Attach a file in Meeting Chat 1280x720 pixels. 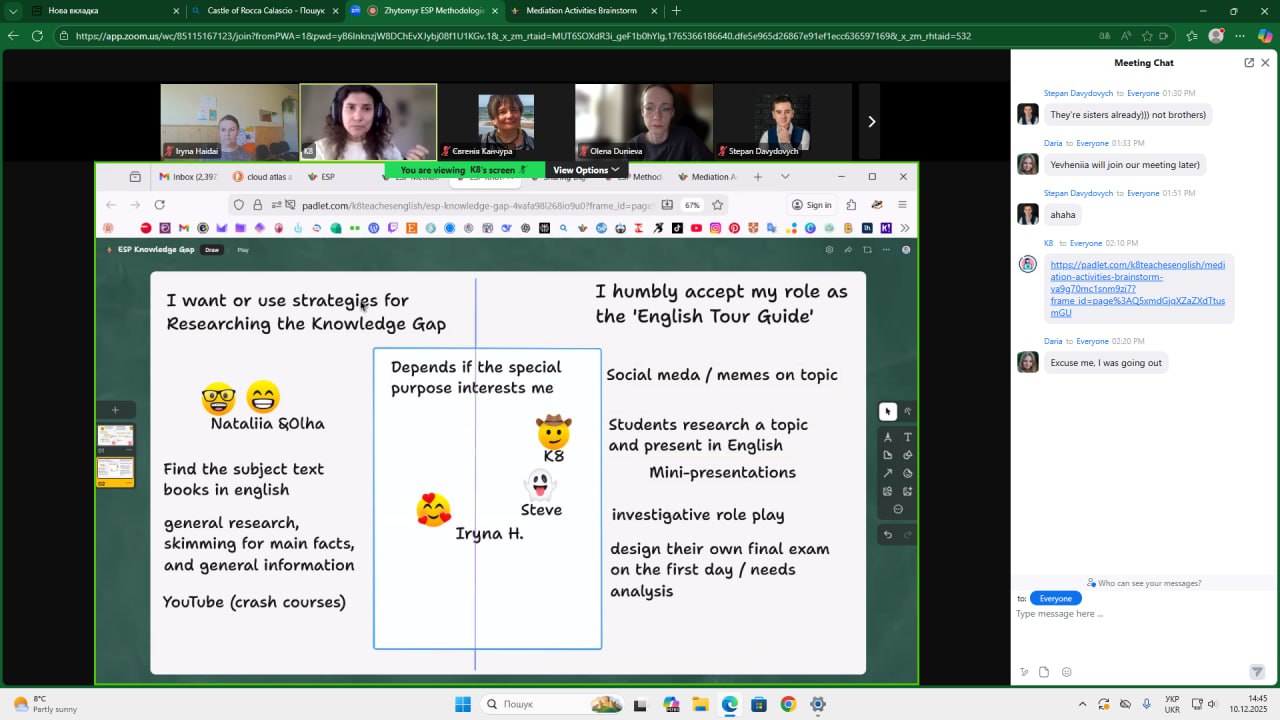tap(1044, 672)
